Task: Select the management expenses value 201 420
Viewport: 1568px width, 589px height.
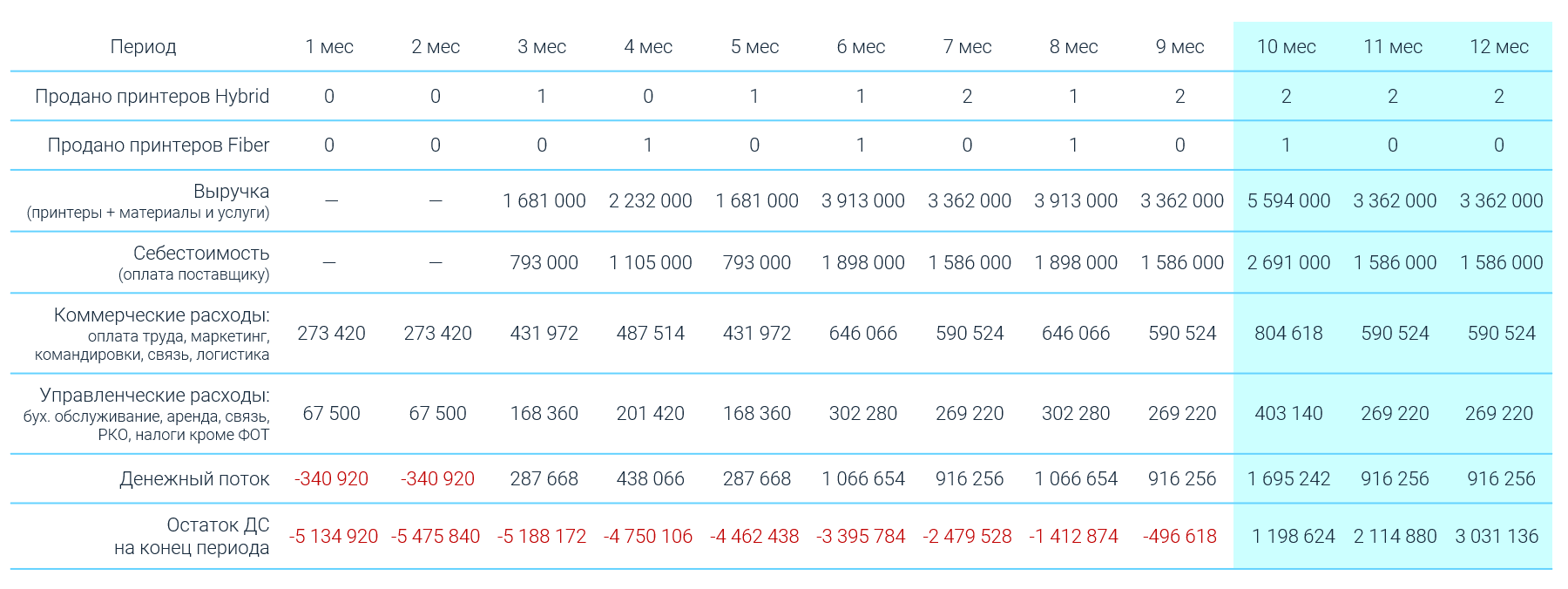Action: tap(650, 414)
